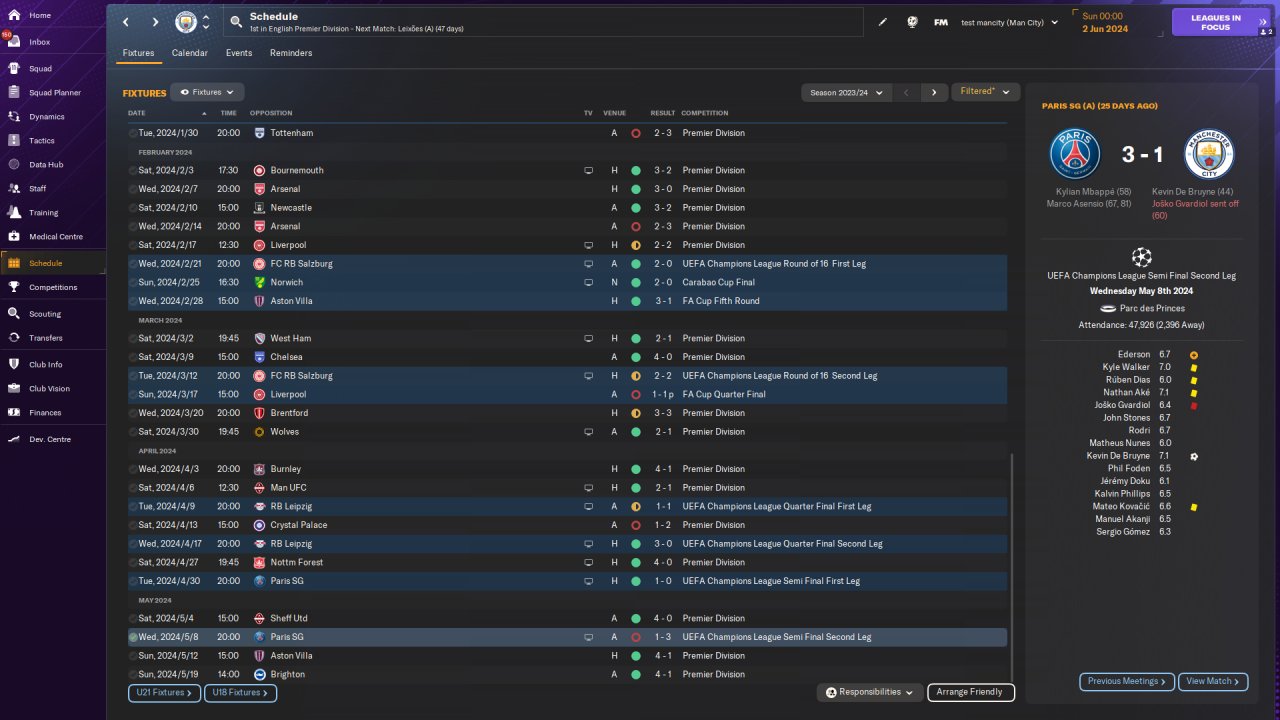The image size is (1280, 720).
Task: Switch to the Calendar tab
Action: pyautogui.click(x=190, y=53)
